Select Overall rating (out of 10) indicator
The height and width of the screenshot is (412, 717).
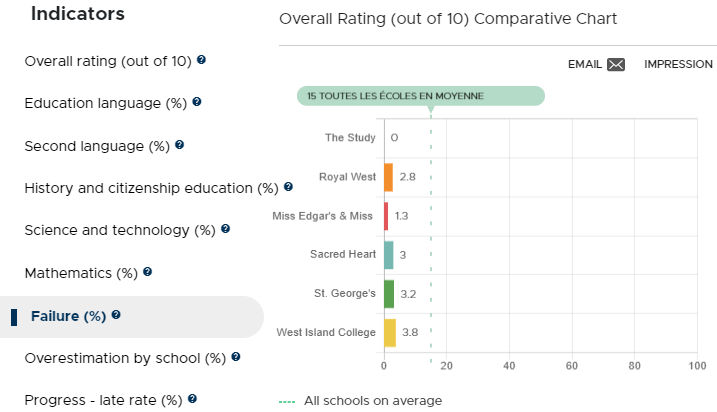(x=108, y=61)
